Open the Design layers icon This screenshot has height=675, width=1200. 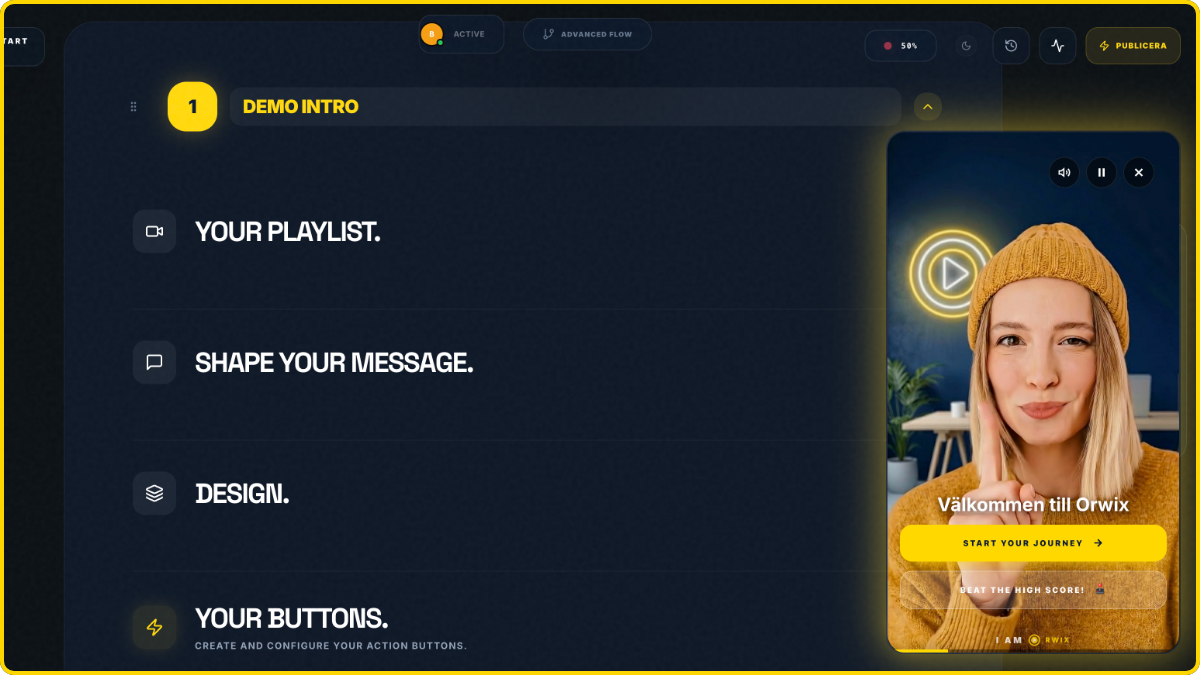click(x=154, y=493)
